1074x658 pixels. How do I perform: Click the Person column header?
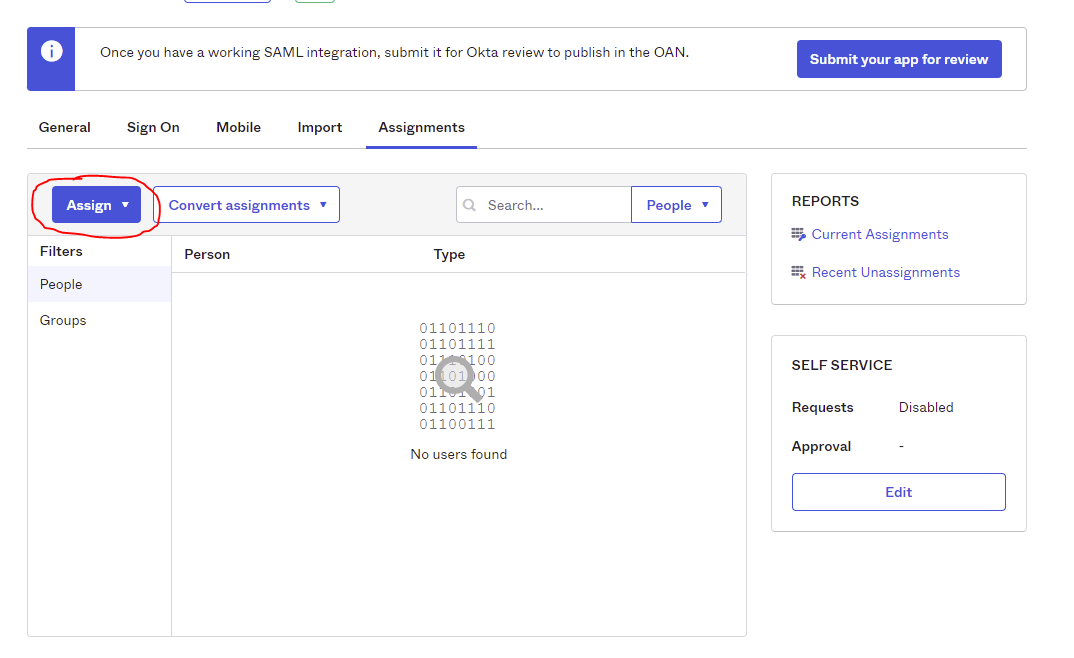[207, 255]
